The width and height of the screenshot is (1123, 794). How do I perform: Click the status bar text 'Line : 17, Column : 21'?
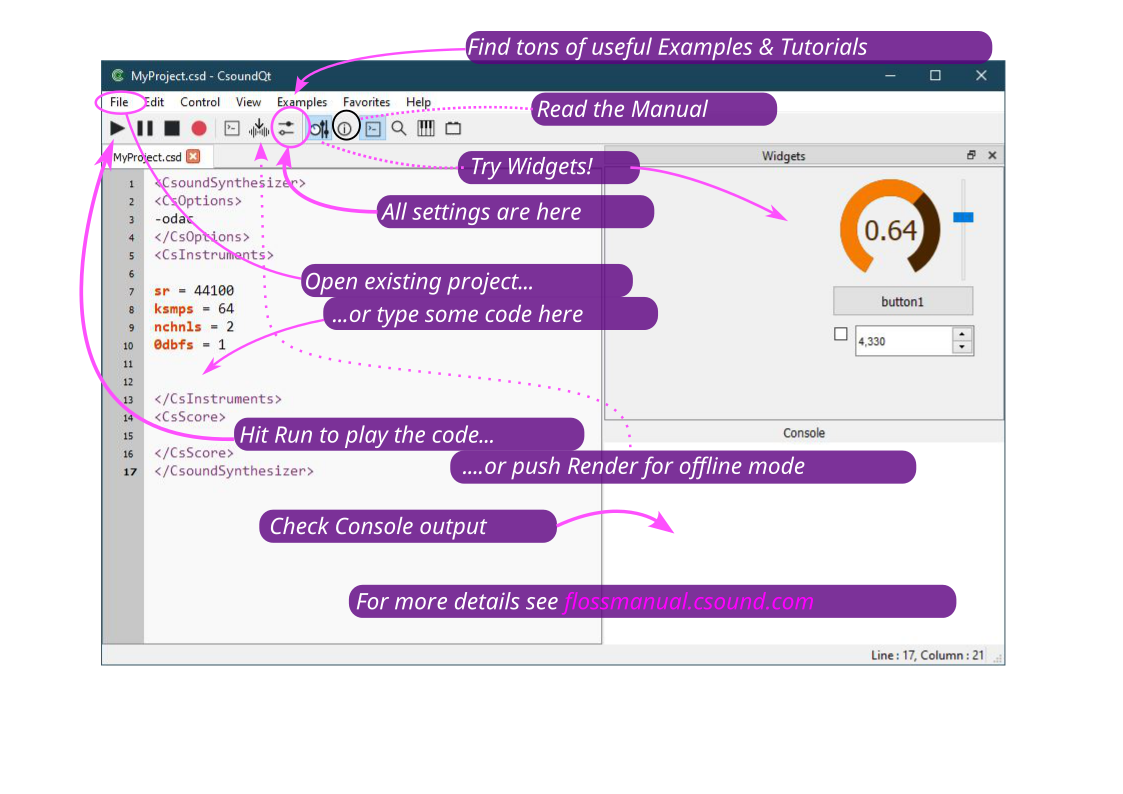pyautogui.click(x=927, y=655)
